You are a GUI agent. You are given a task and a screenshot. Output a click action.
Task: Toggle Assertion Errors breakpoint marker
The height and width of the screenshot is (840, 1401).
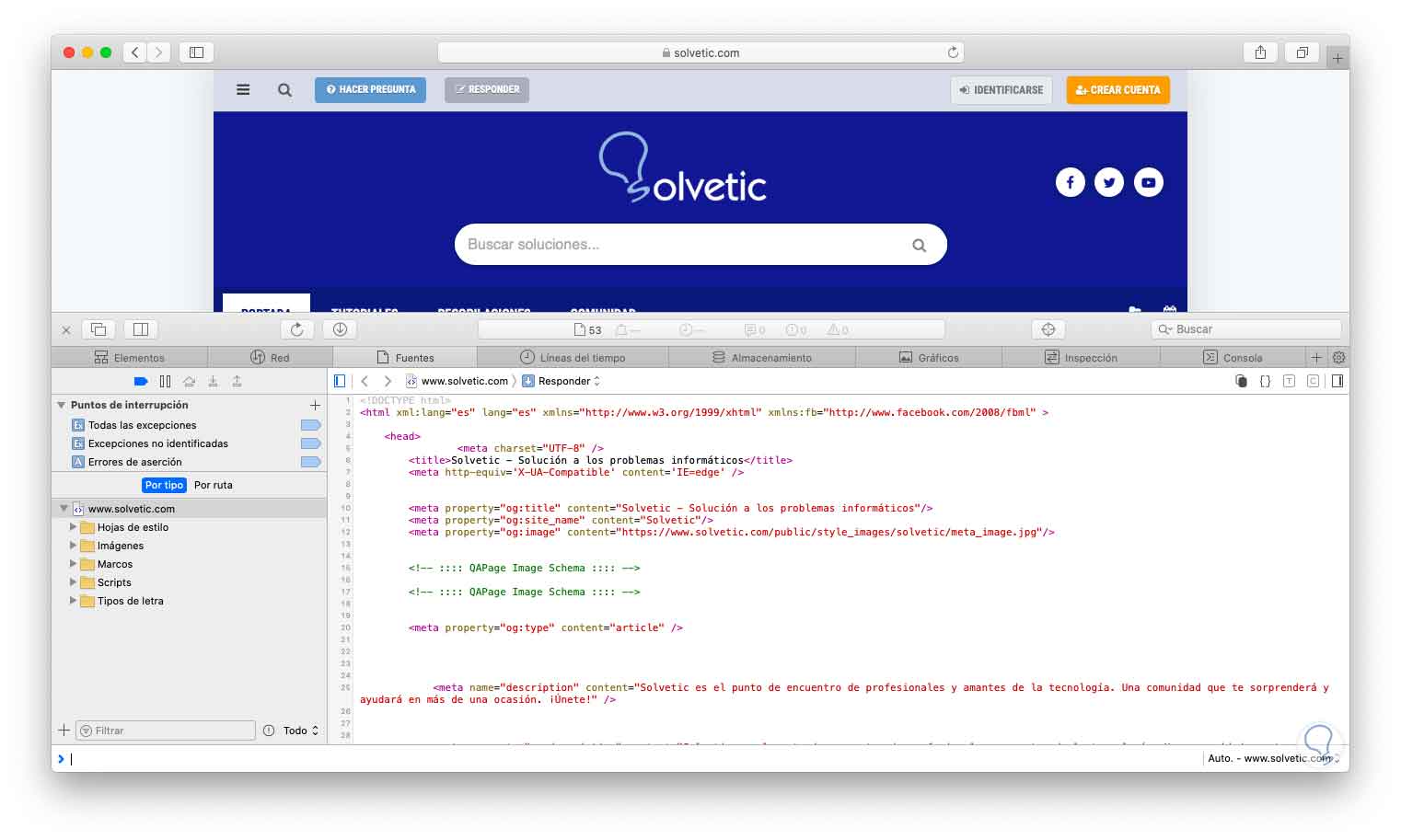[310, 462]
